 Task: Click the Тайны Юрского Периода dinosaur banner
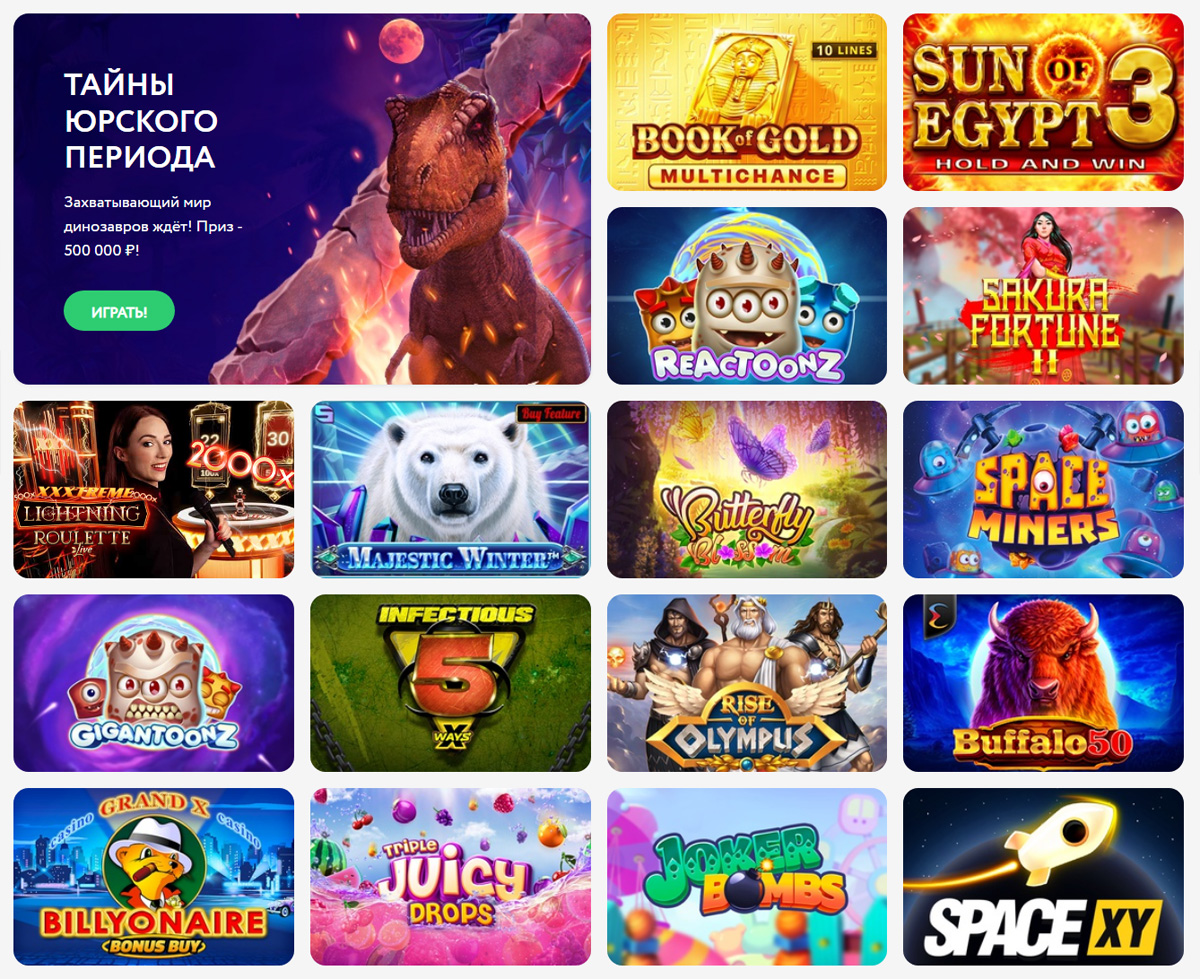302,199
